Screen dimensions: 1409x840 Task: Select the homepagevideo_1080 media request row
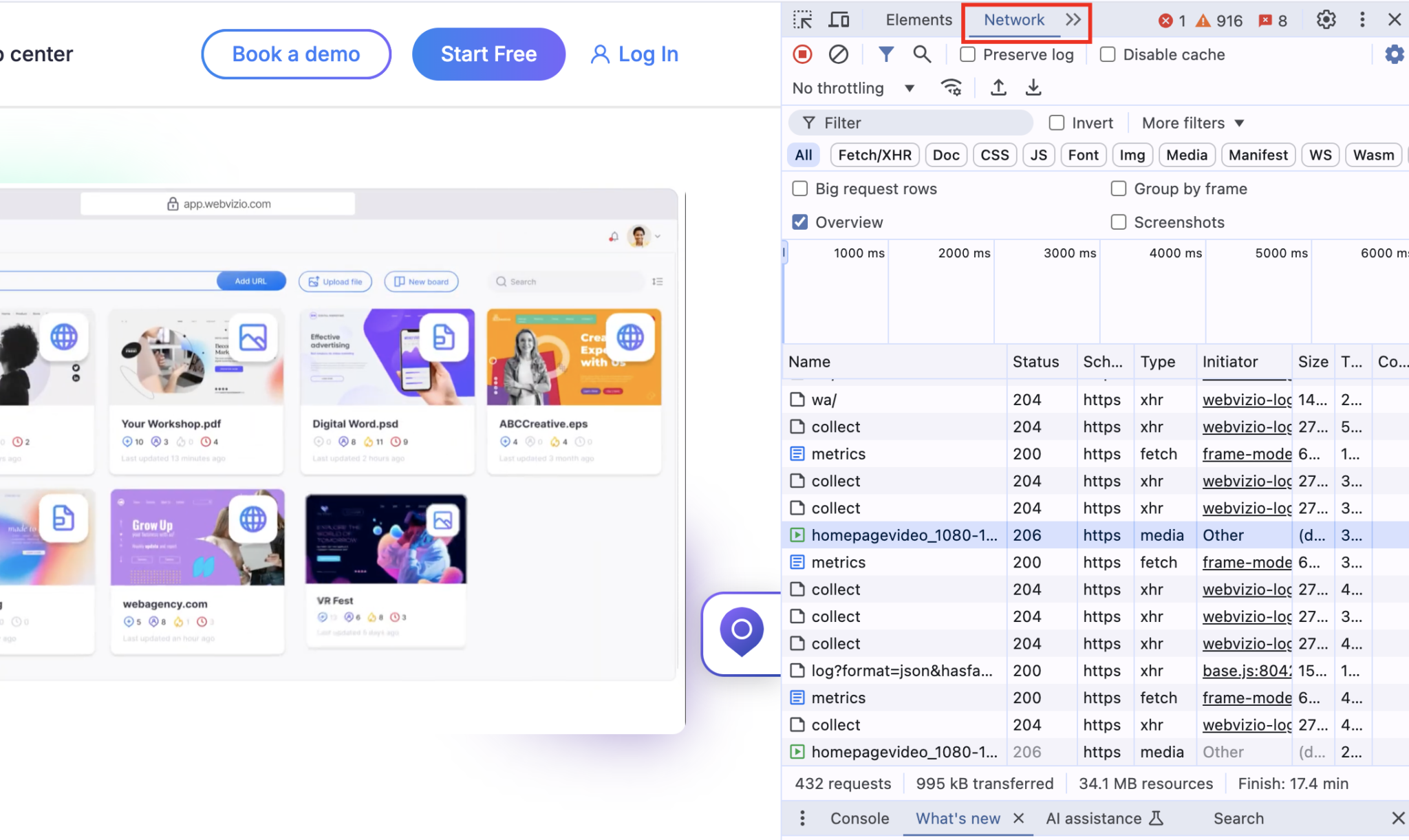pyautogui.click(x=905, y=535)
